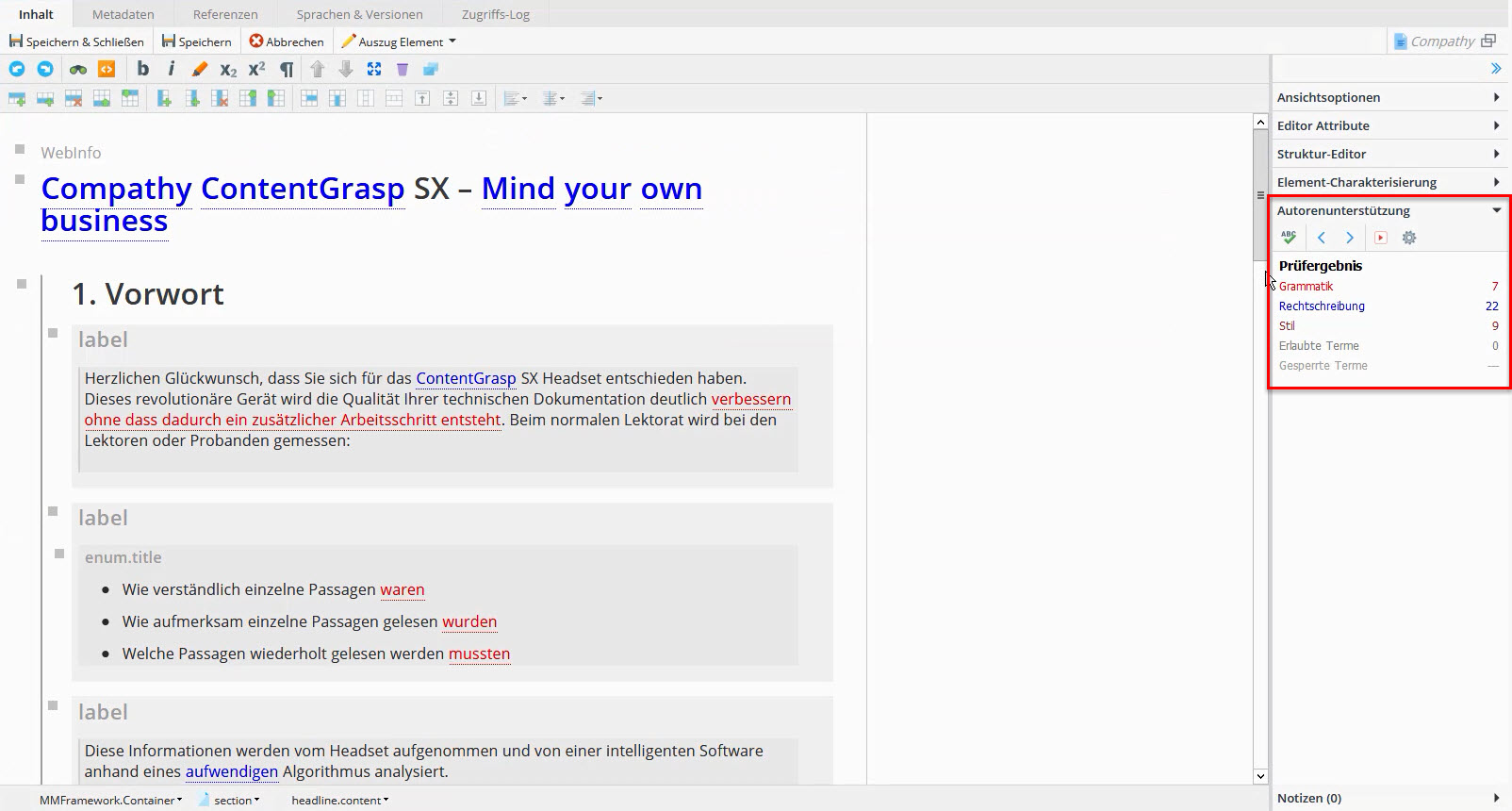Expand the Notizen (0) panel
Screen dimensions: 1512x811
[x=1389, y=798]
